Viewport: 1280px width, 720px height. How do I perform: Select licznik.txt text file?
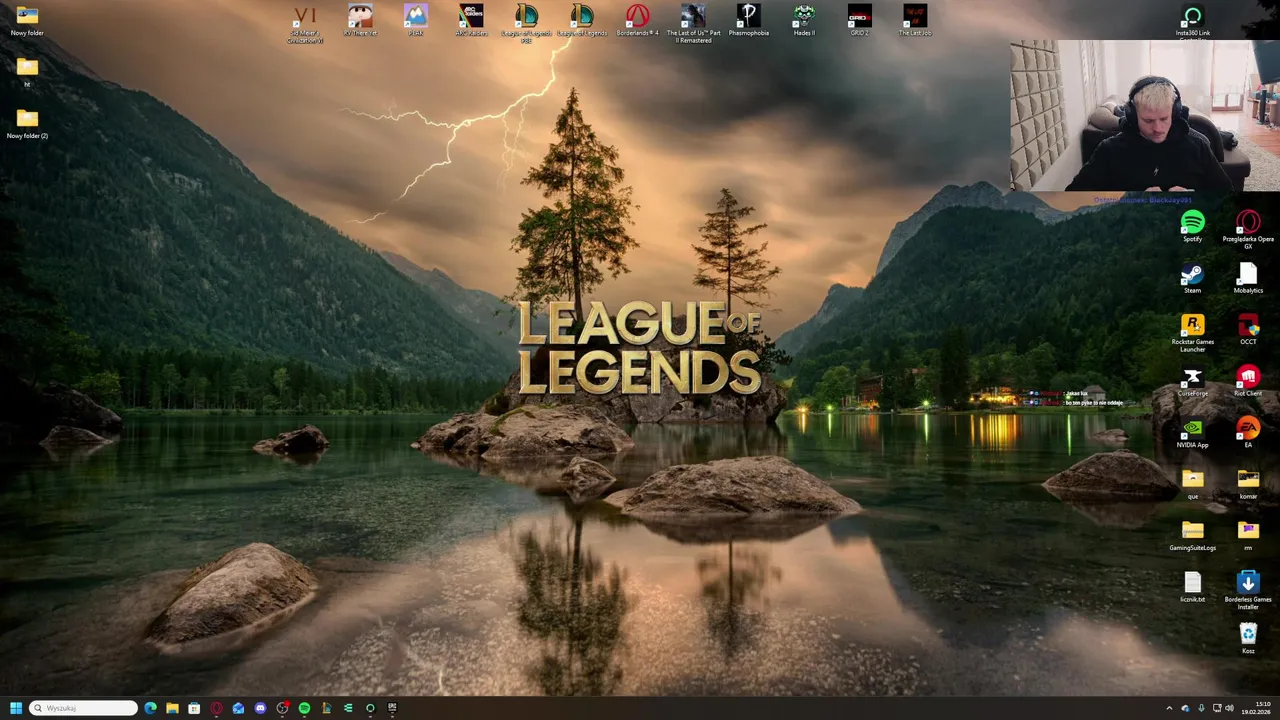coord(1192,587)
